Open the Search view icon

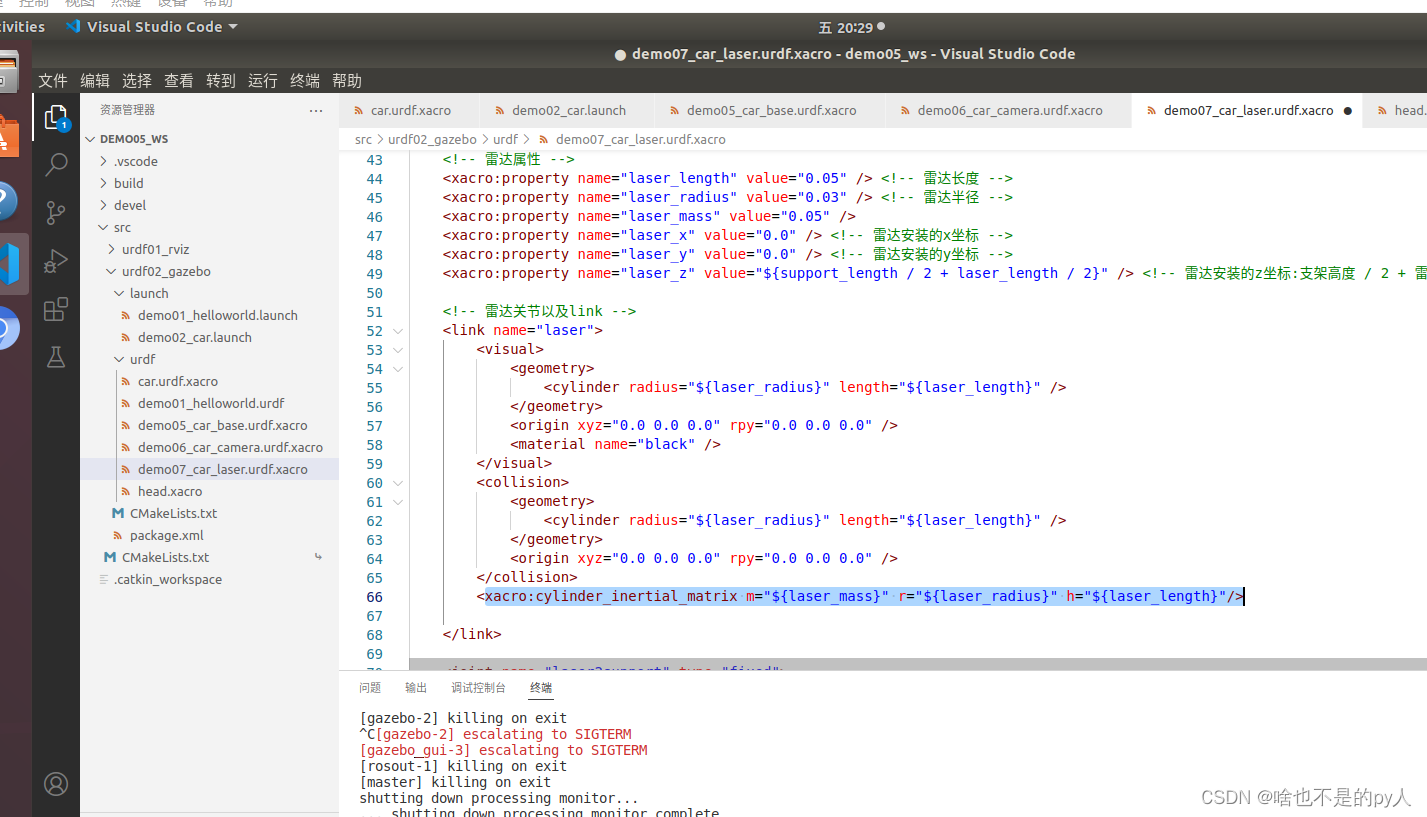(56, 165)
